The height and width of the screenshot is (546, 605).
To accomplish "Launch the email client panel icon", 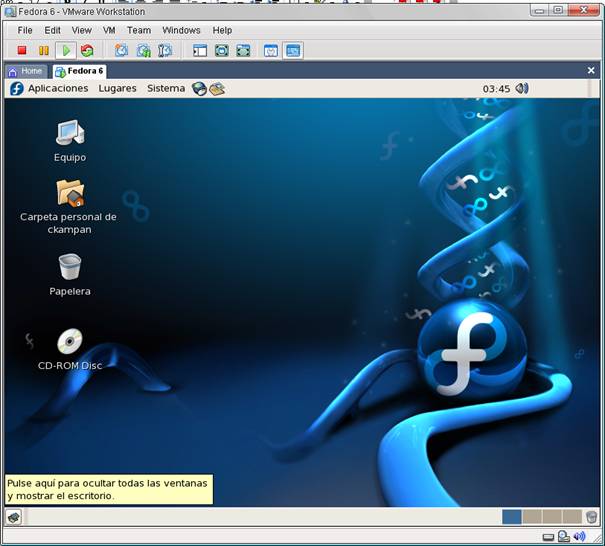I will click(x=217, y=89).
